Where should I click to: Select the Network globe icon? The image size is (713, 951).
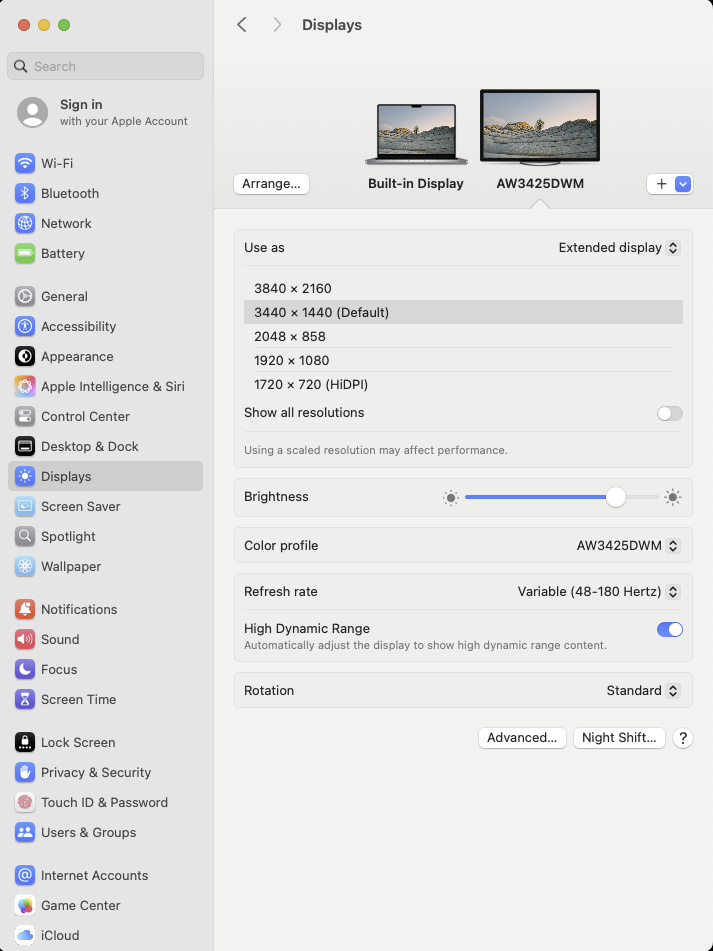pyautogui.click(x=25, y=223)
